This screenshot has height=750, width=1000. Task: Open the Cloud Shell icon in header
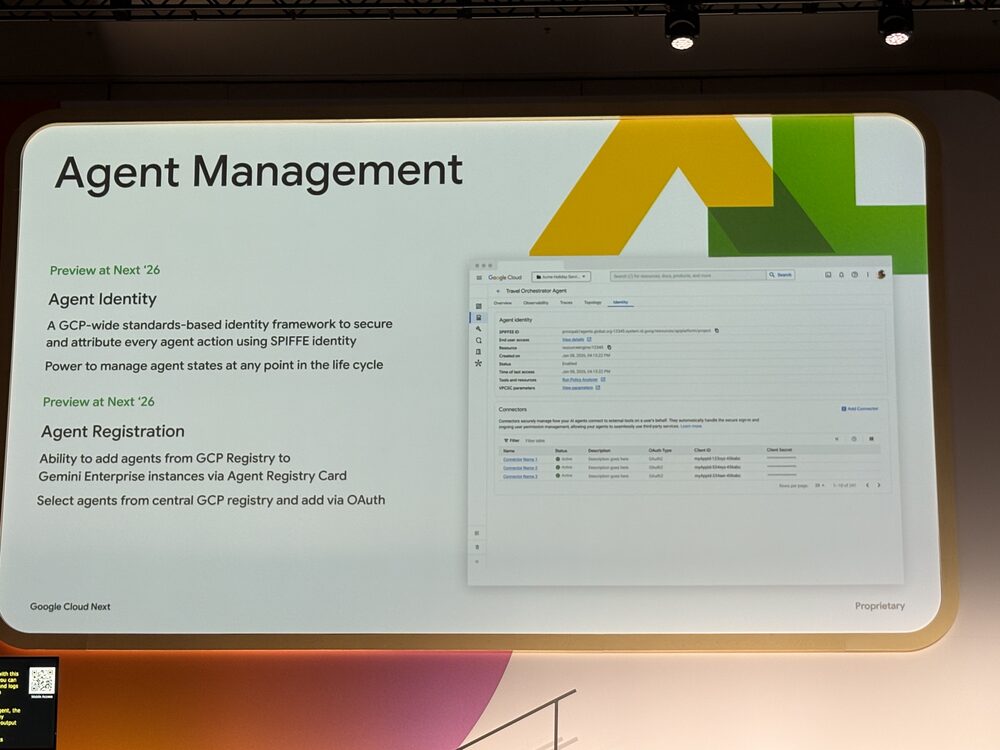(828, 275)
